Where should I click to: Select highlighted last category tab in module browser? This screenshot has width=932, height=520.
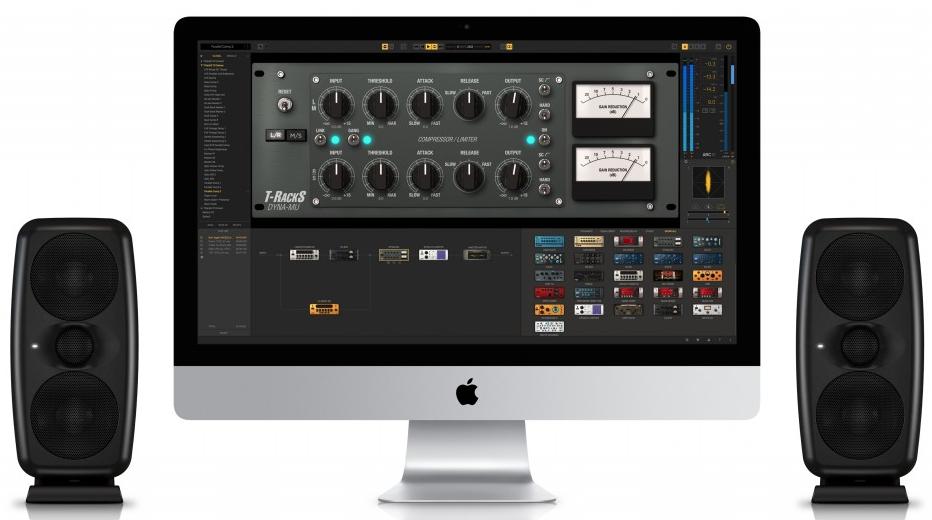click(x=670, y=231)
